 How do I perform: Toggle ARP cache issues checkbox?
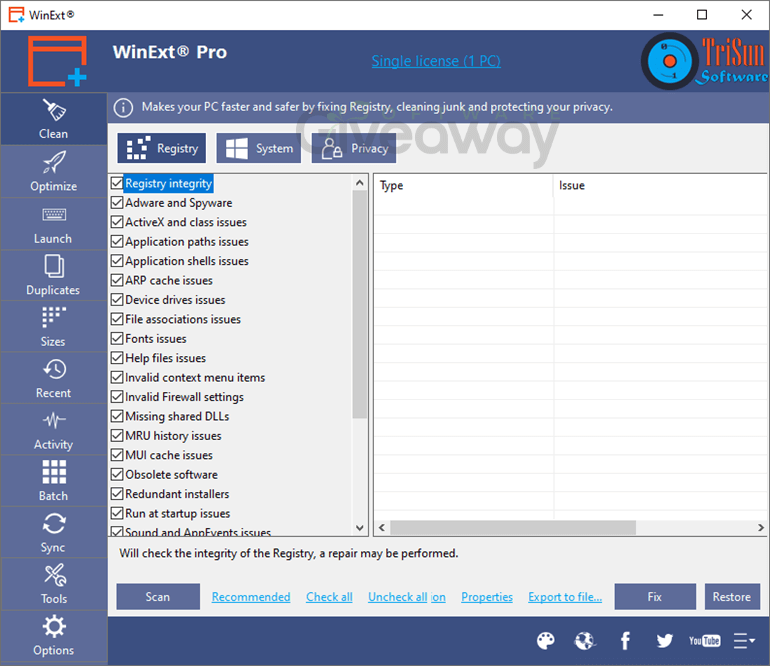click(117, 280)
